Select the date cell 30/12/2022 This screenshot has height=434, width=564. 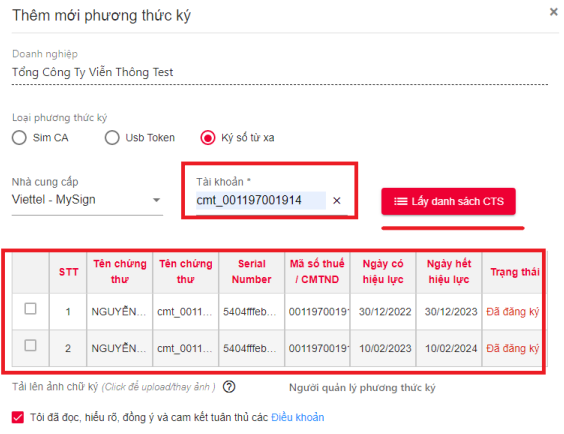point(385,312)
